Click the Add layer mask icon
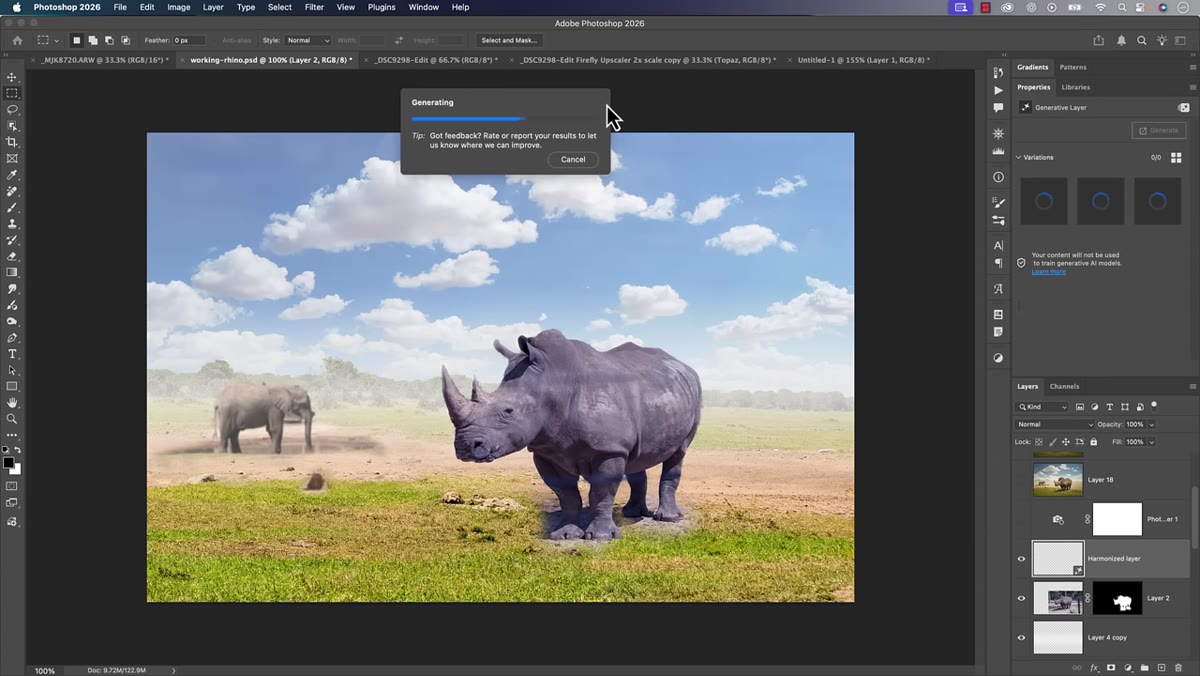Image resolution: width=1200 pixels, height=676 pixels. (1111, 667)
